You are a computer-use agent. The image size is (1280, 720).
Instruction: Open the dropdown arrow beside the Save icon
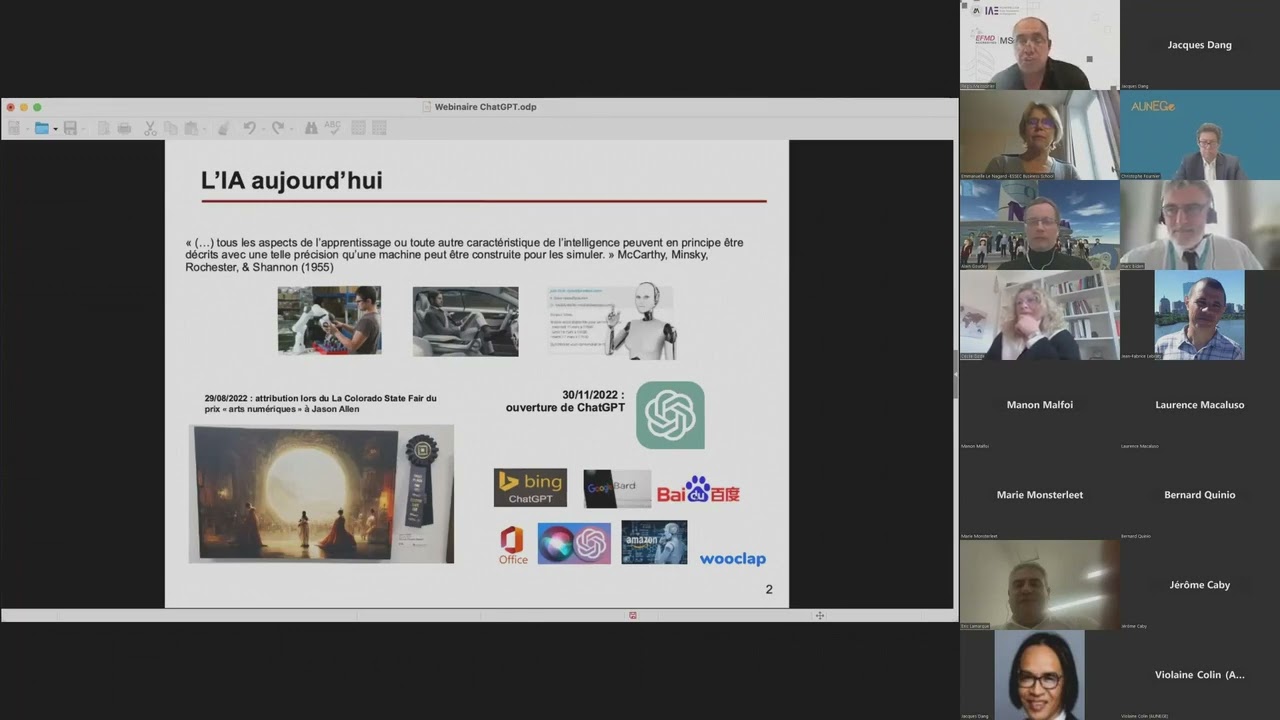(83, 129)
